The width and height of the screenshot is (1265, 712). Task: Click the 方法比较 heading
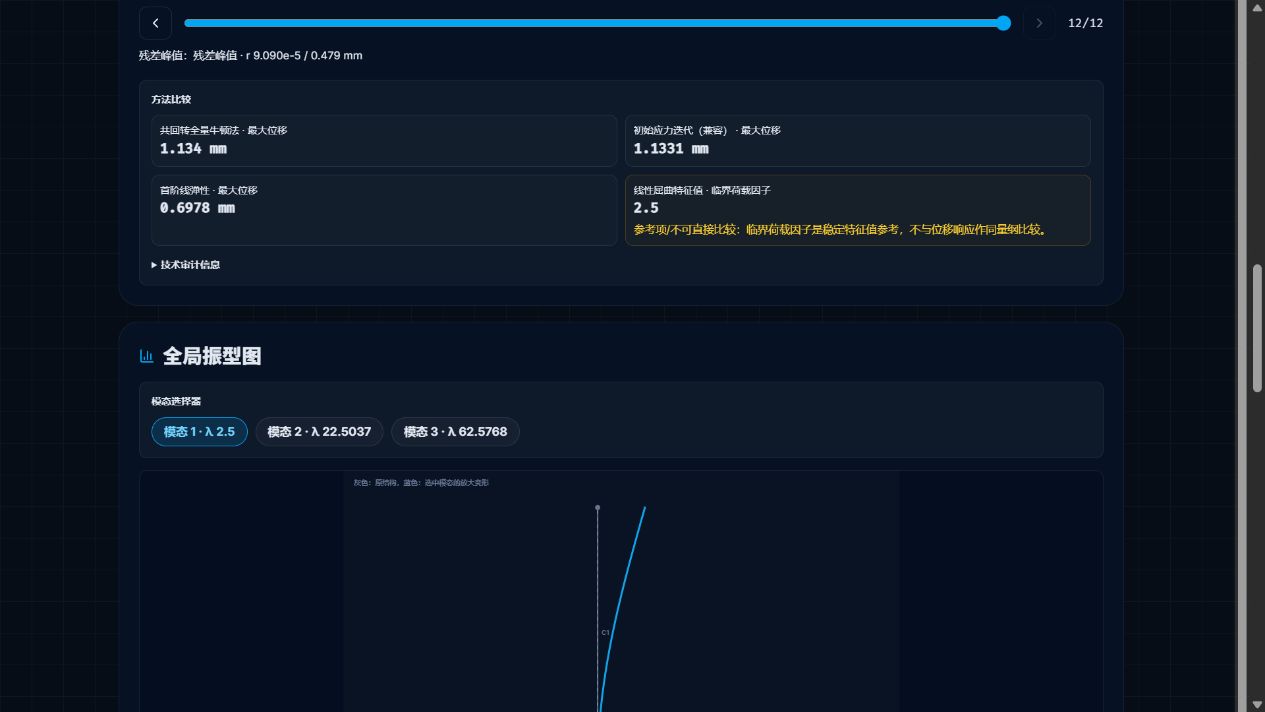171,100
